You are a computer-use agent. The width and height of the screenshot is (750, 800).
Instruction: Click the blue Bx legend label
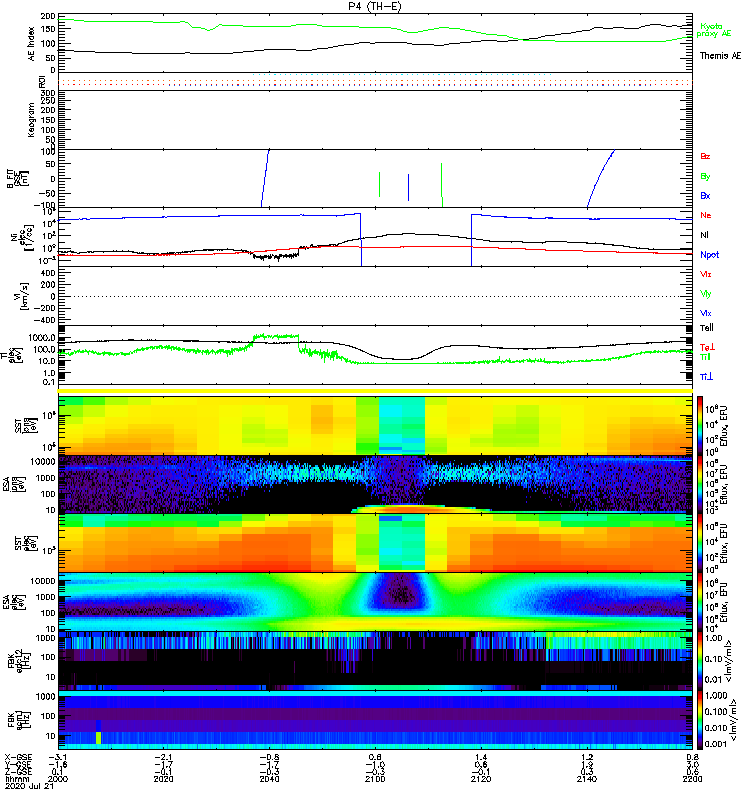705,196
